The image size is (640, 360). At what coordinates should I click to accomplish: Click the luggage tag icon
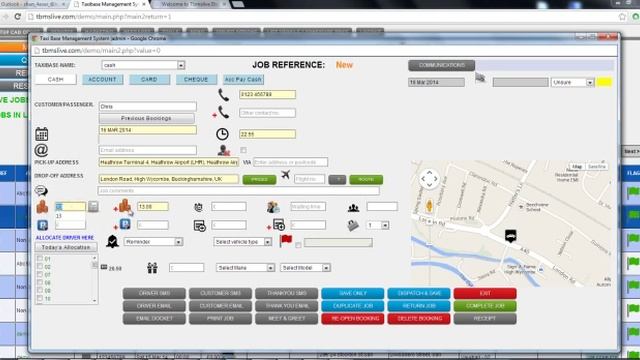pyautogui.click(x=353, y=225)
